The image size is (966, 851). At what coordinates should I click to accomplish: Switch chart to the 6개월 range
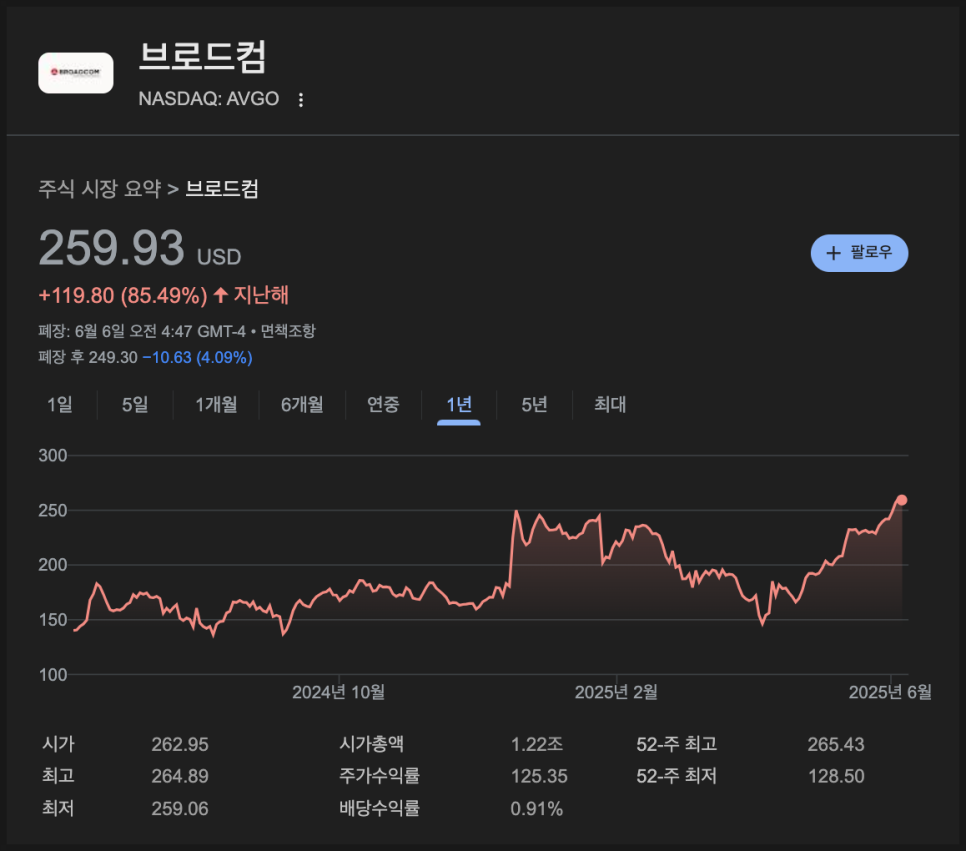click(x=302, y=405)
